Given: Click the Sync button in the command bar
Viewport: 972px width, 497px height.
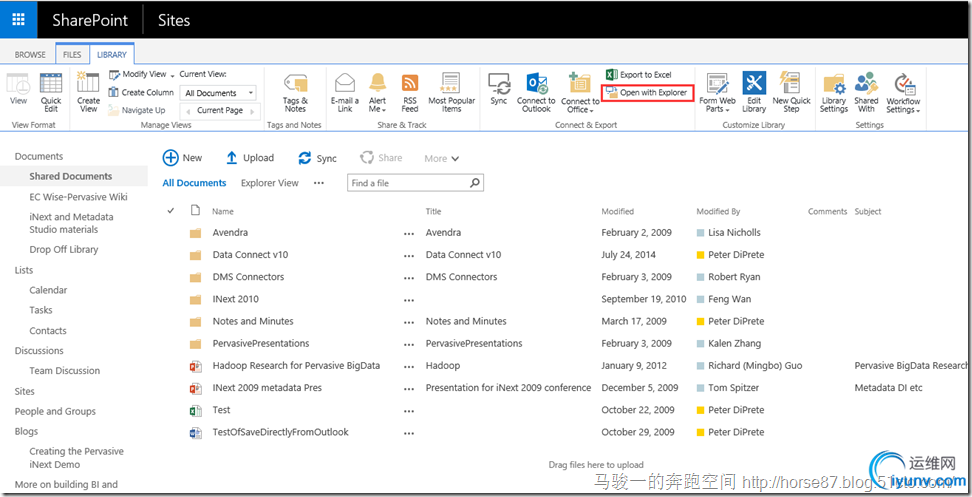Looking at the screenshot, I should pos(317,158).
